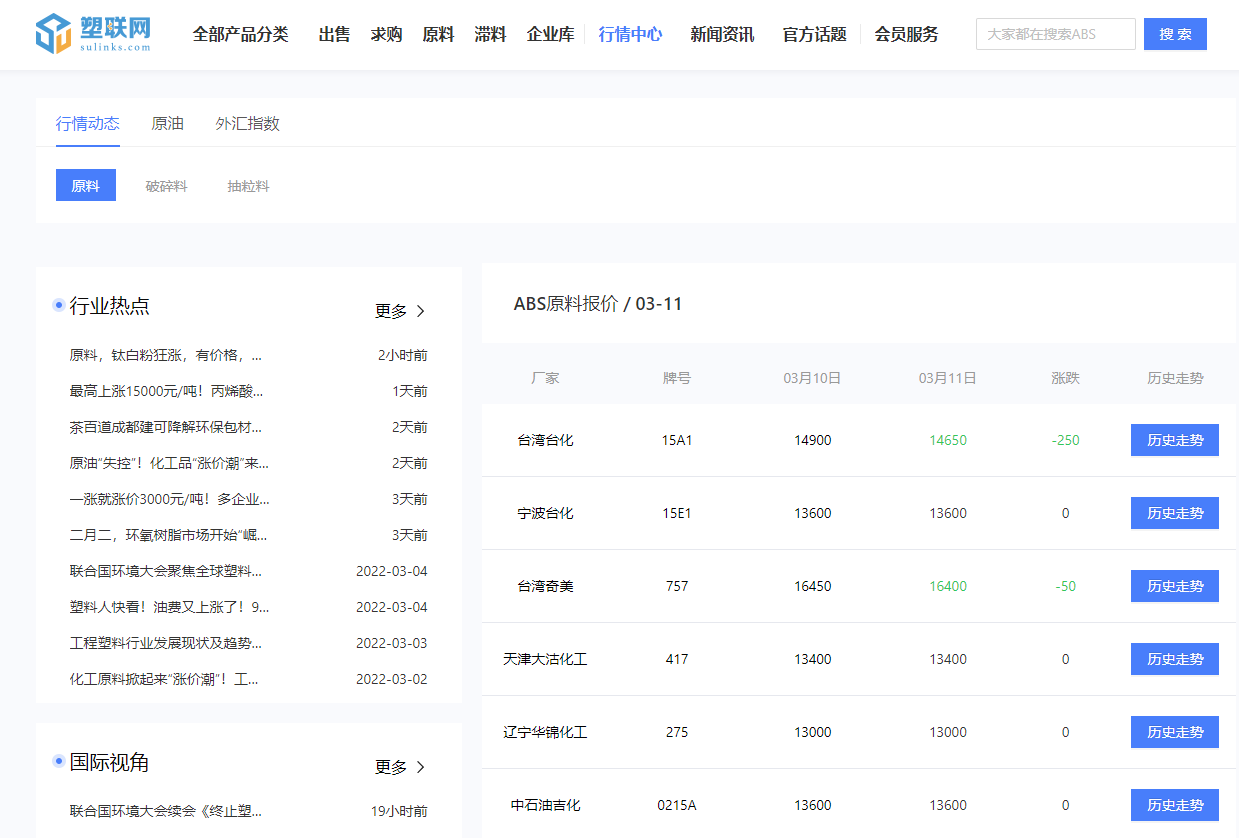Viewport: 1239px width, 838px height.
Task: Select the 行情中心 menu item
Action: tap(630, 34)
